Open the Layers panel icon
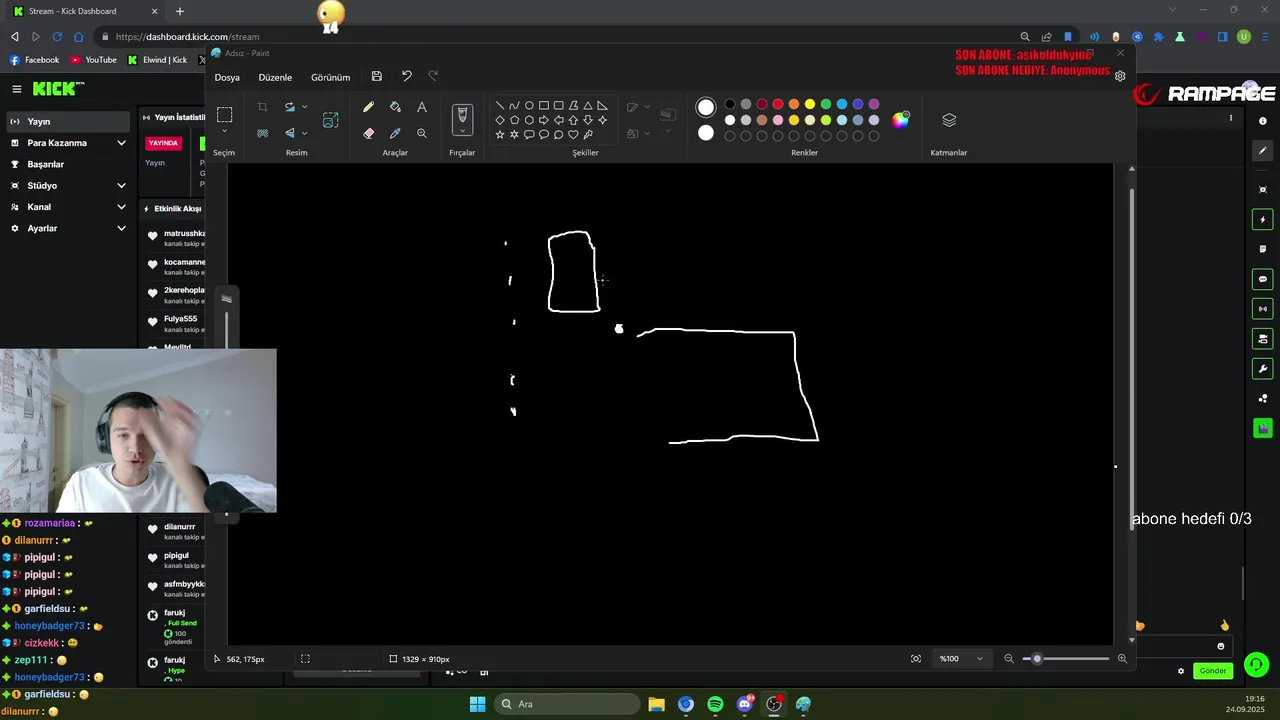Screen dimensions: 1280x720 click(949, 120)
